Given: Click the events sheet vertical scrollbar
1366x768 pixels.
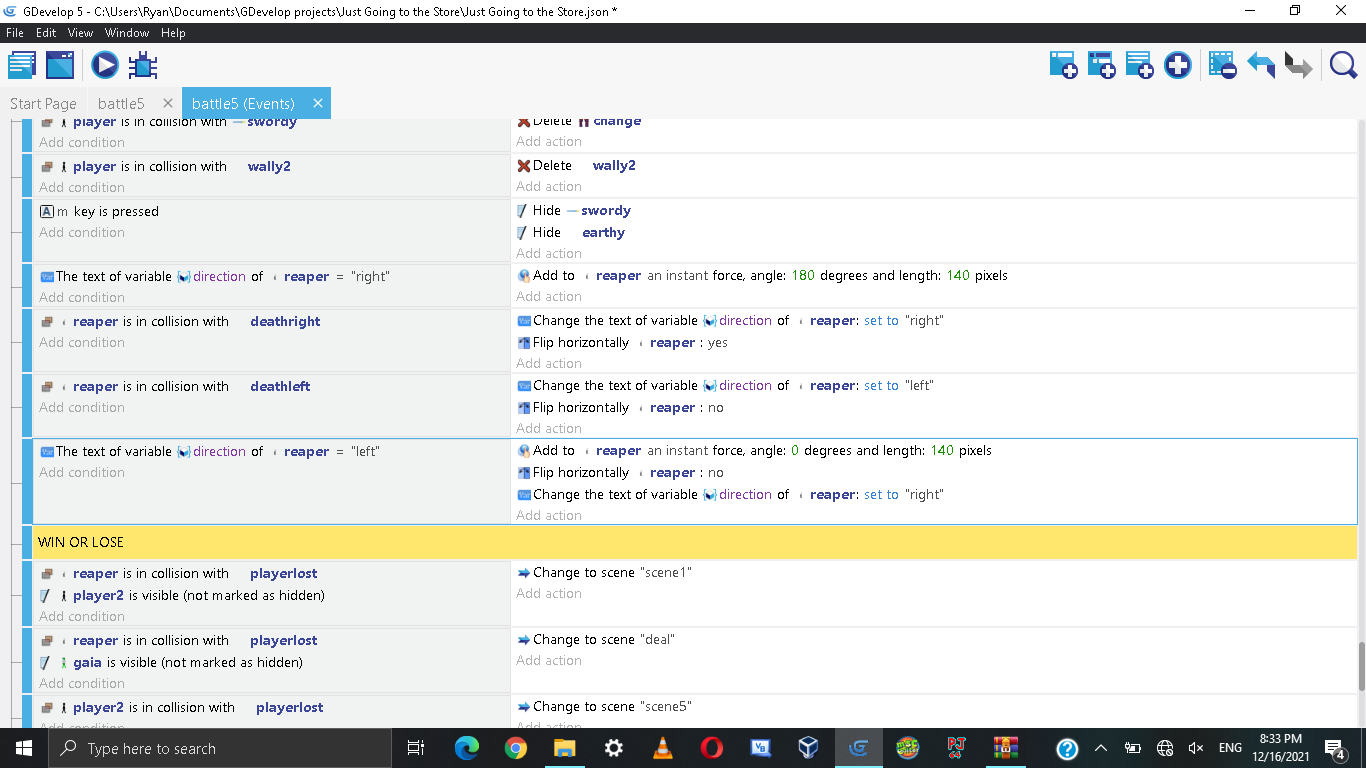Looking at the screenshot, I should pyautogui.click(x=1361, y=666).
